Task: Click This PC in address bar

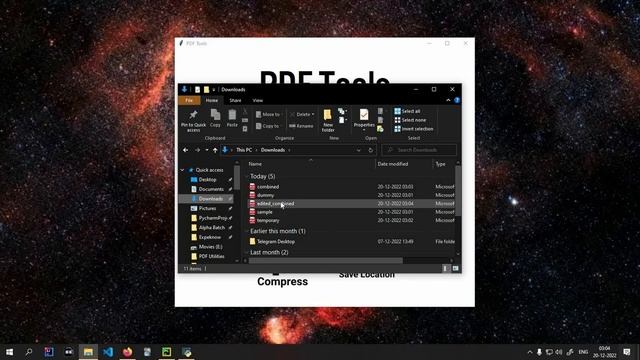Action: pyautogui.click(x=244, y=150)
